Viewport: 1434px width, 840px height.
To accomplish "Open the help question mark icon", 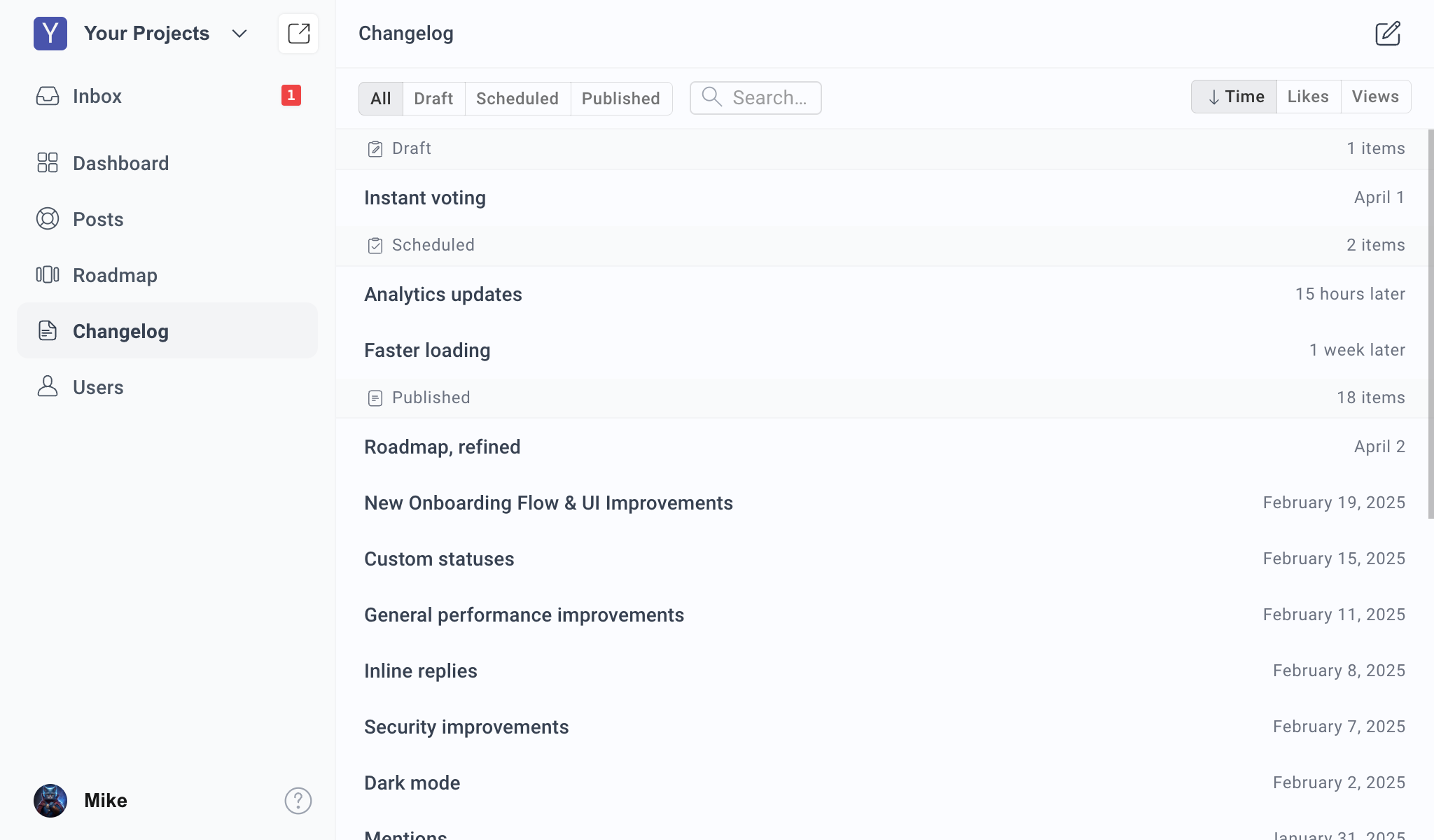I will click(x=298, y=800).
